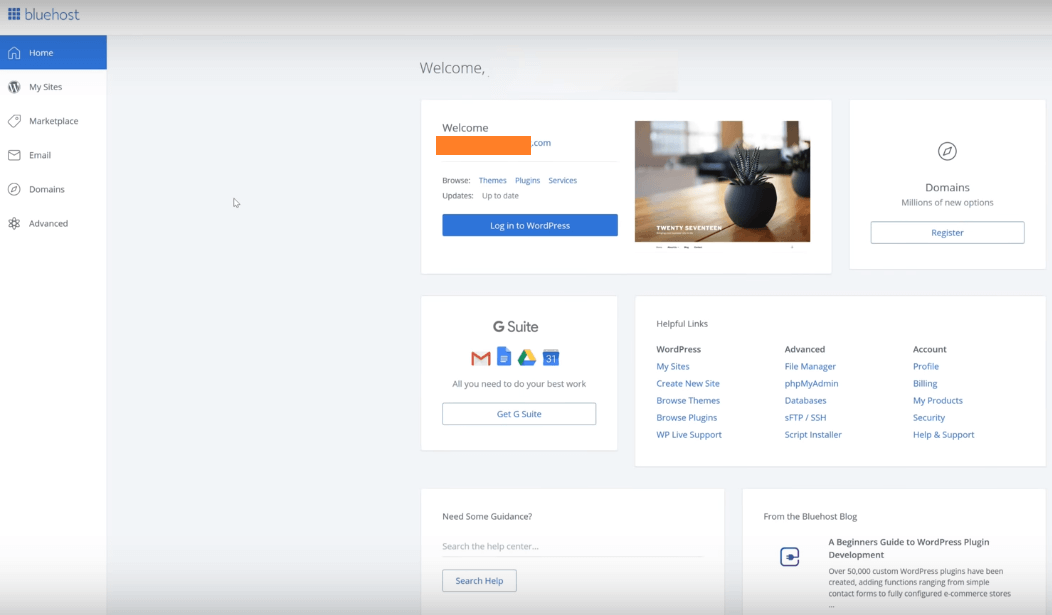This screenshot has height=615, width=1052.
Task: Open the Profile account link
Action: coord(925,366)
